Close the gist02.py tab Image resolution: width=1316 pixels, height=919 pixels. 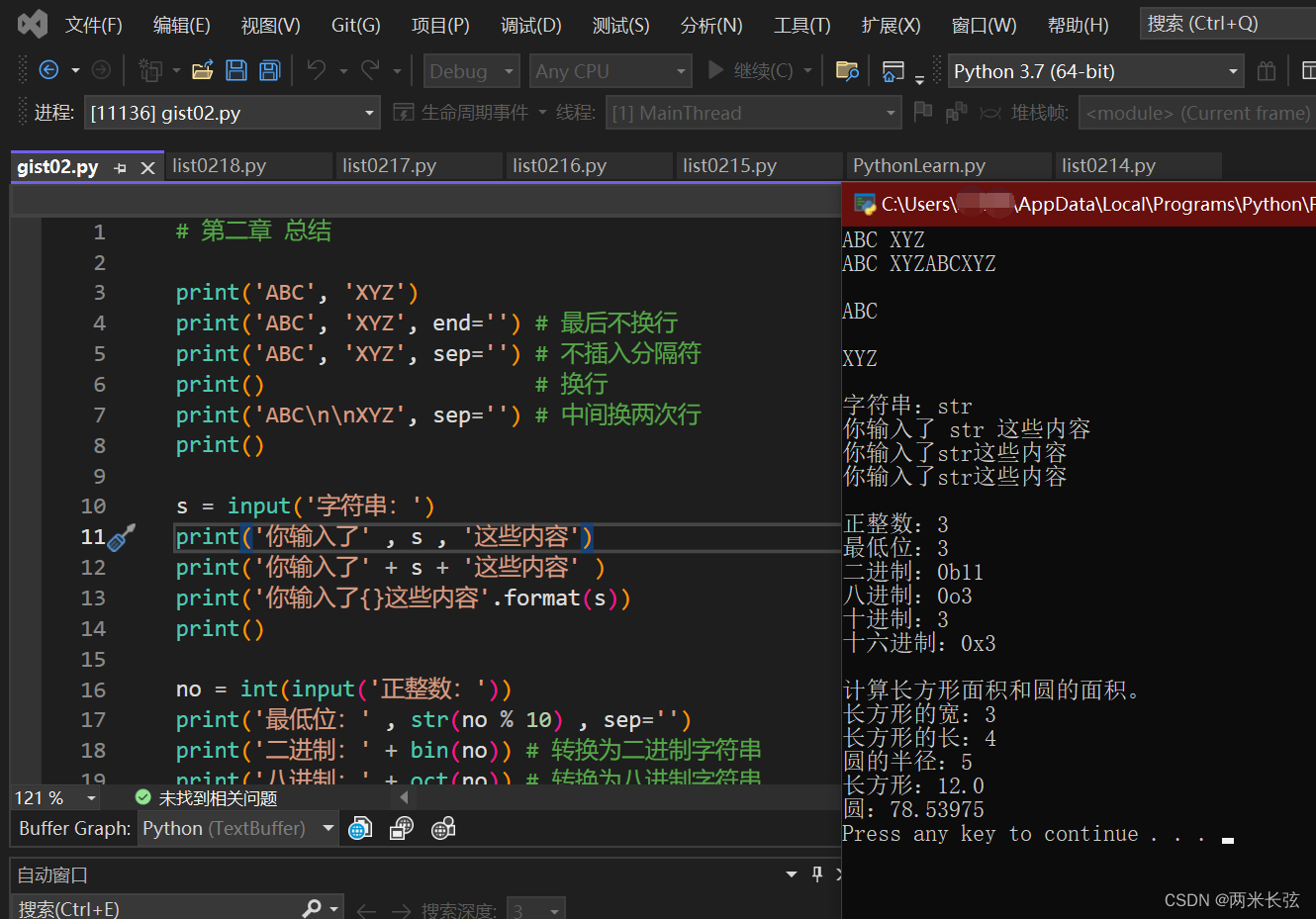pos(148,168)
